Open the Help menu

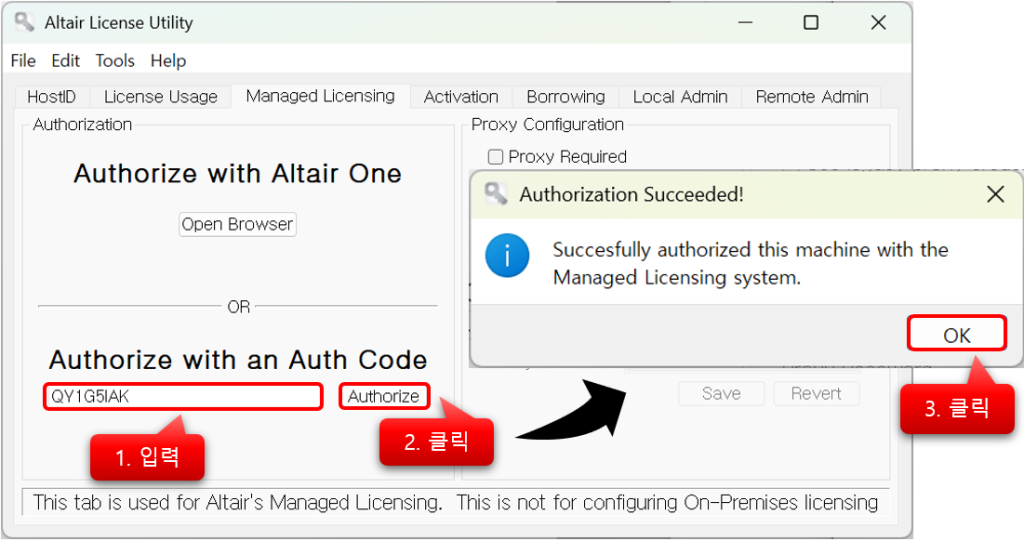coord(168,61)
